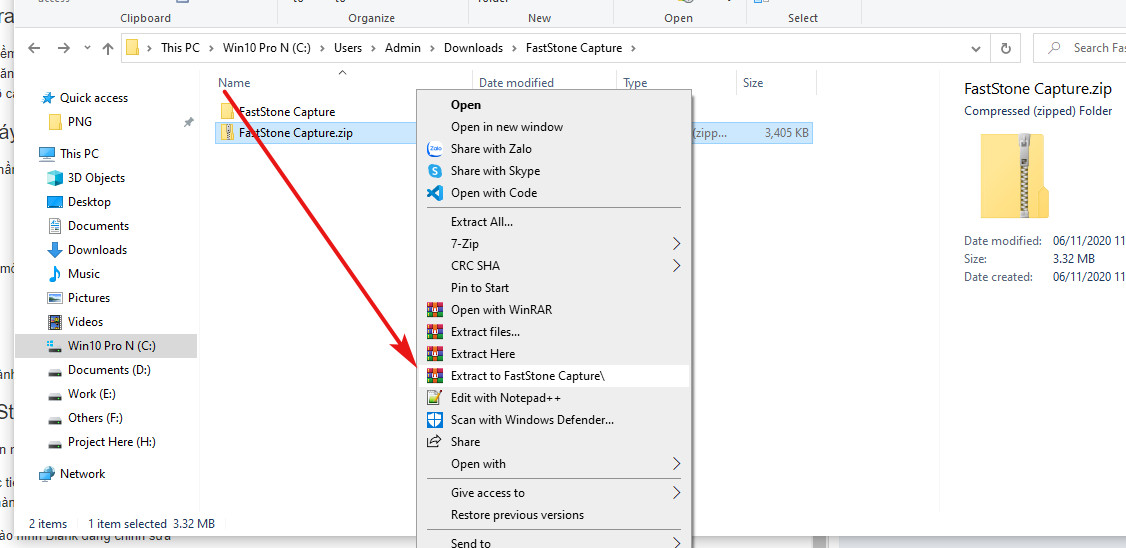The height and width of the screenshot is (548, 1126).
Task: Choose 'Extract to FastStone Capture\' entry
Action: coord(554,376)
